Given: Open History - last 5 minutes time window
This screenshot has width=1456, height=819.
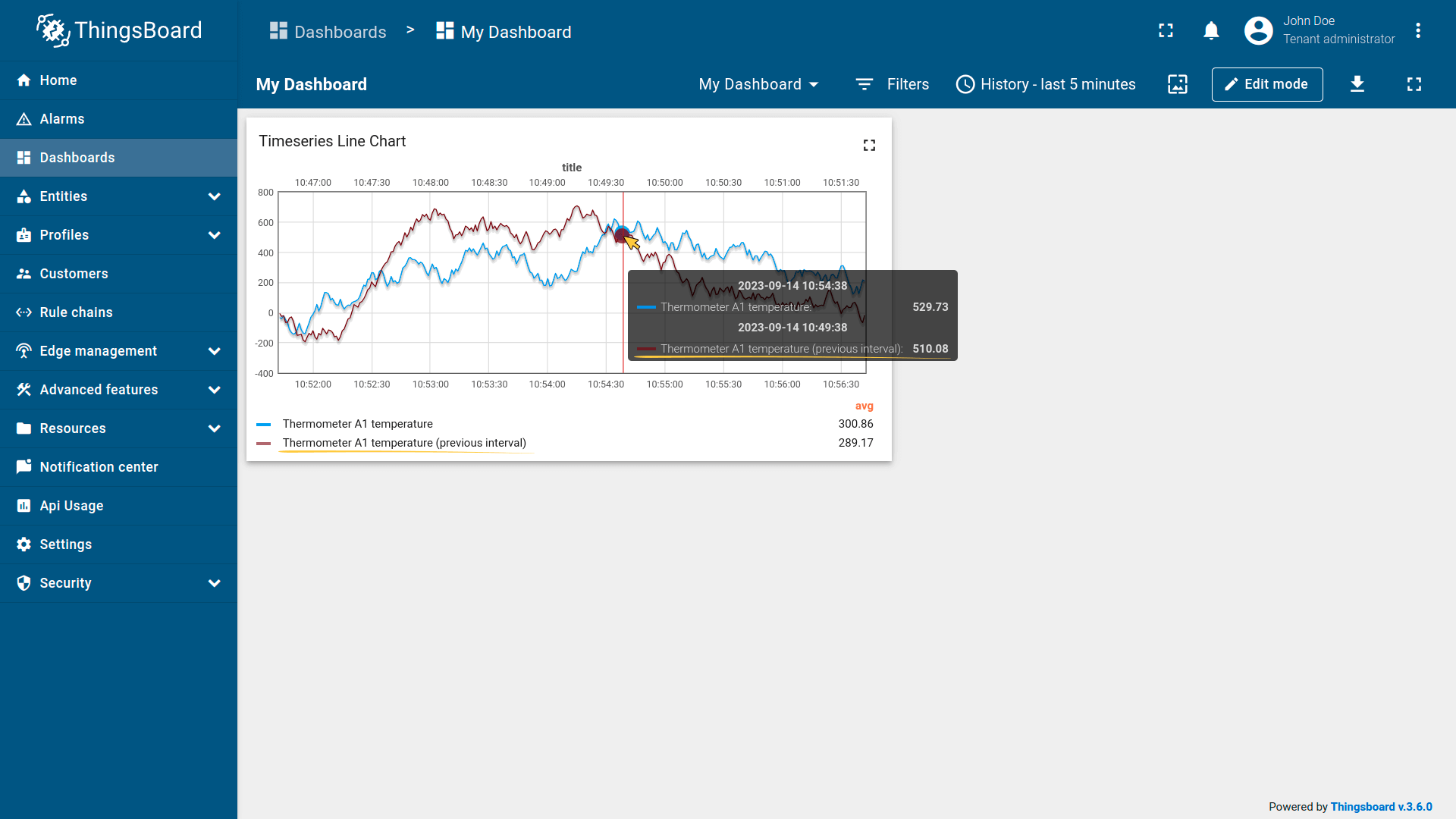Looking at the screenshot, I should pyautogui.click(x=1046, y=84).
